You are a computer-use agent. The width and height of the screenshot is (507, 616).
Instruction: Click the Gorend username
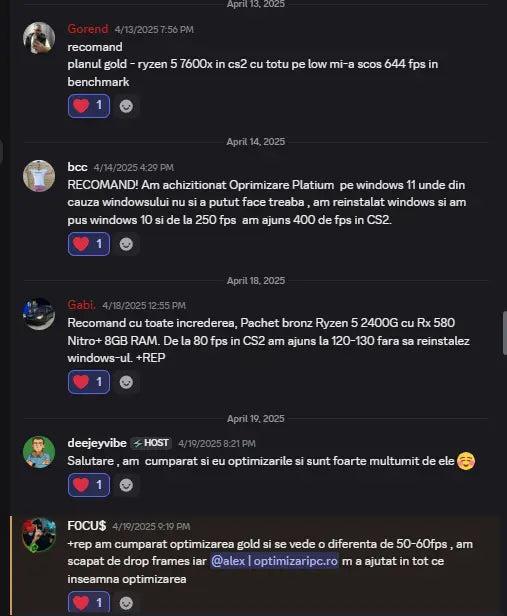(88, 29)
